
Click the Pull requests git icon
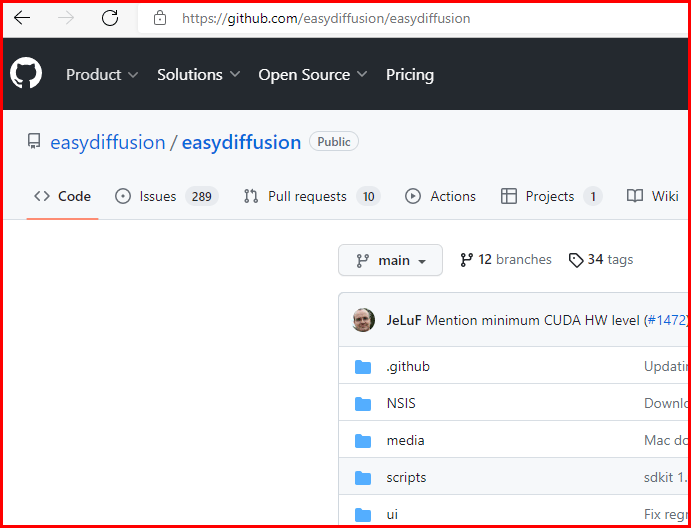[251, 196]
